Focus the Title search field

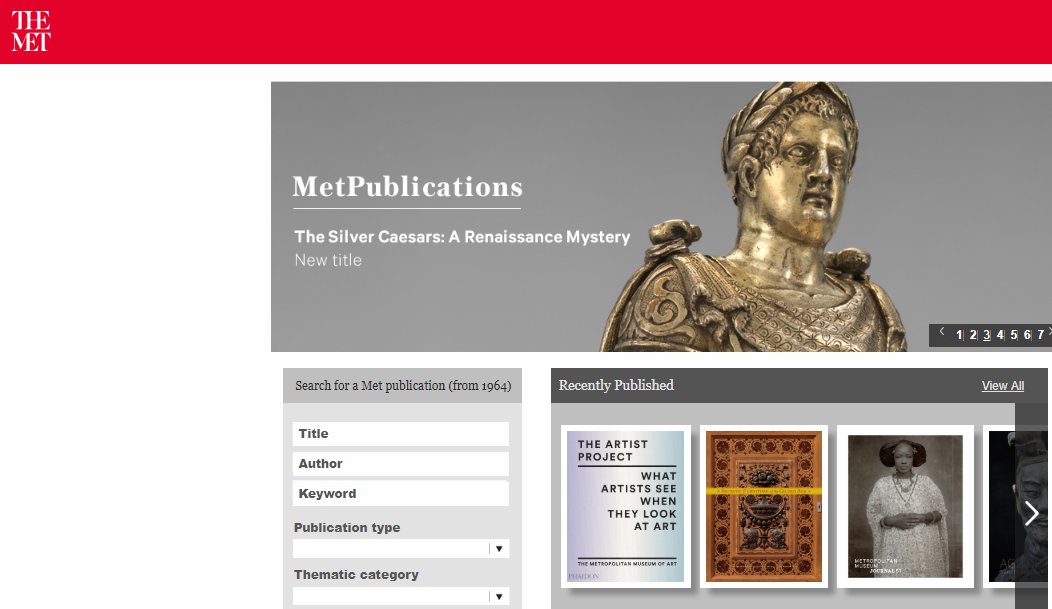(401, 434)
